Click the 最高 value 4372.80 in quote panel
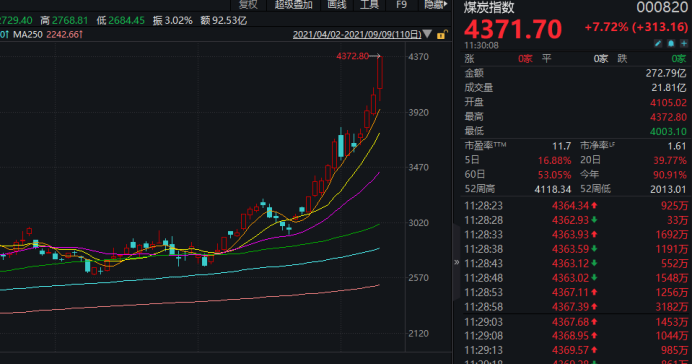 click(668, 117)
